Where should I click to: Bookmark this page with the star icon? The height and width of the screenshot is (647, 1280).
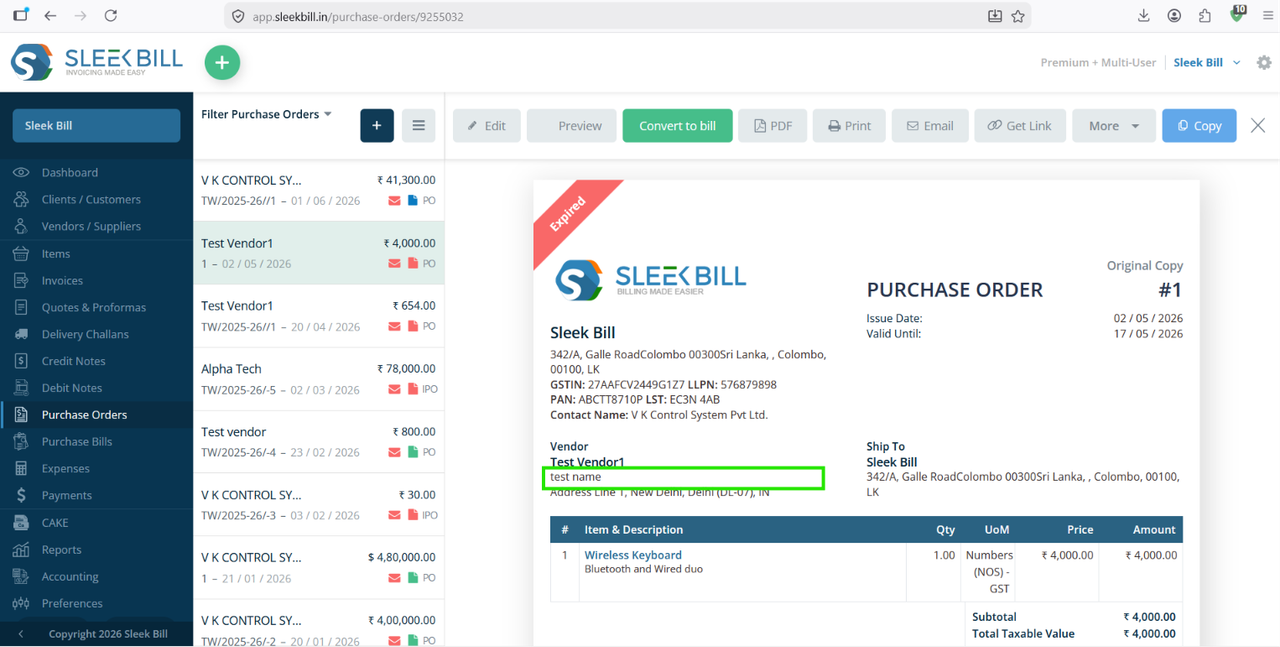point(1018,16)
